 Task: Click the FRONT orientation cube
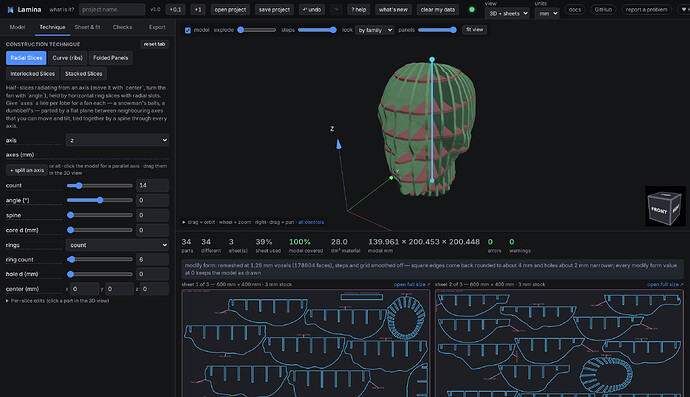664,206
